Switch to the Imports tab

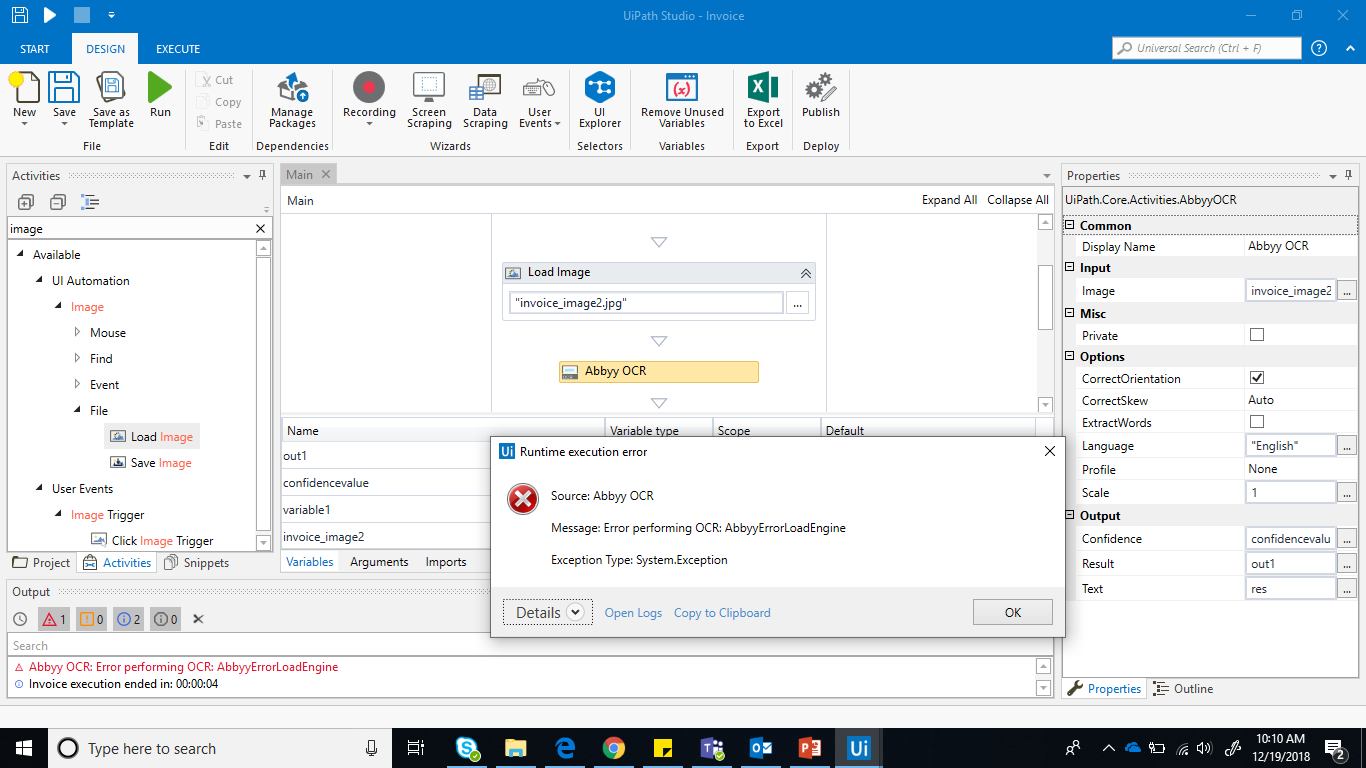pyautogui.click(x=446, y=562)
